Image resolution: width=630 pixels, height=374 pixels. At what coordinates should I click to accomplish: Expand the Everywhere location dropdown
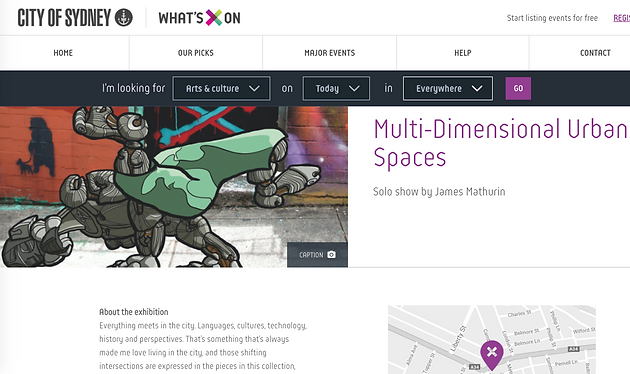[448, 88]
